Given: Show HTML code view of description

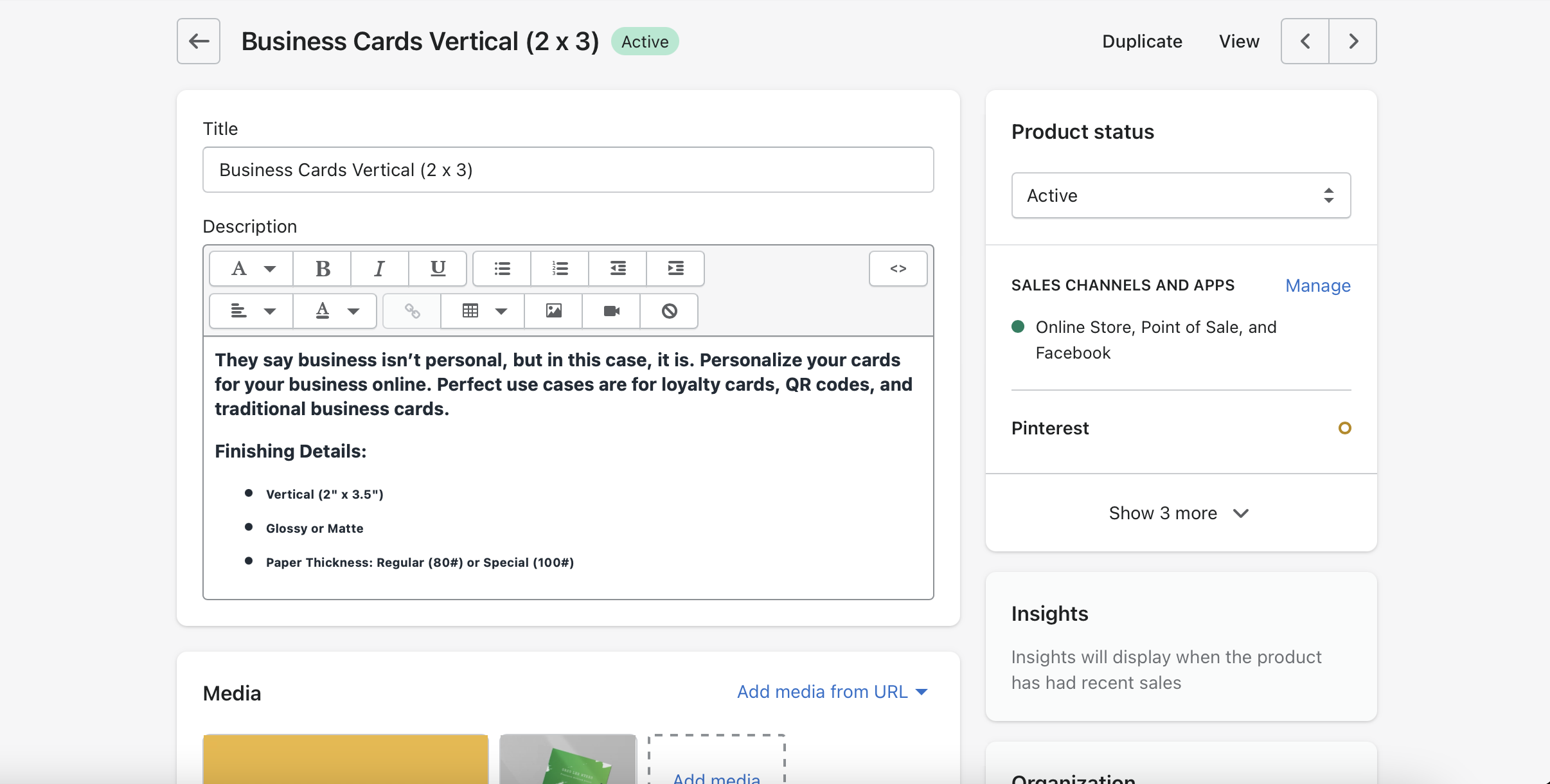Looking at the screenshot, I should coord(898,269).
